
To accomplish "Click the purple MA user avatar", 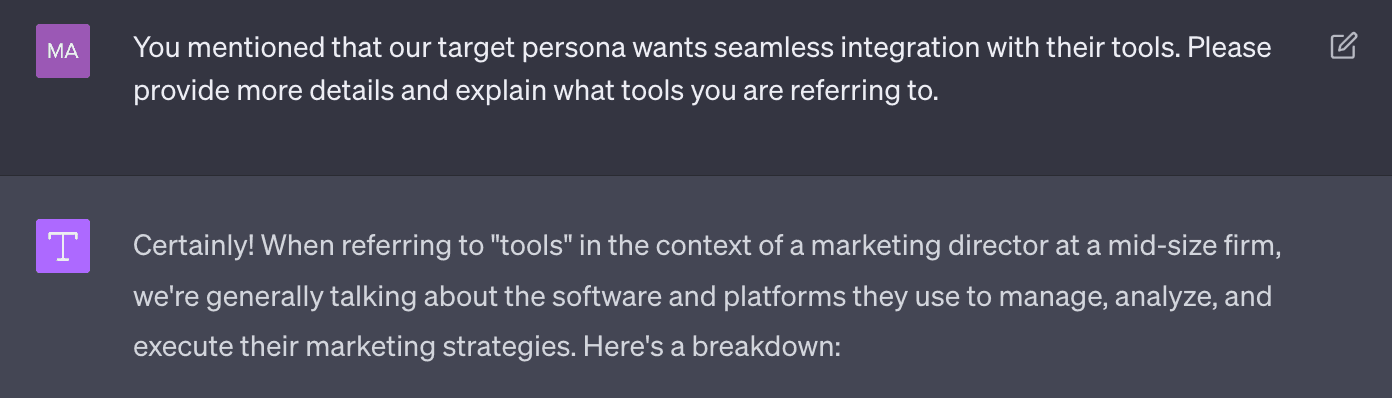I will 63,51.
